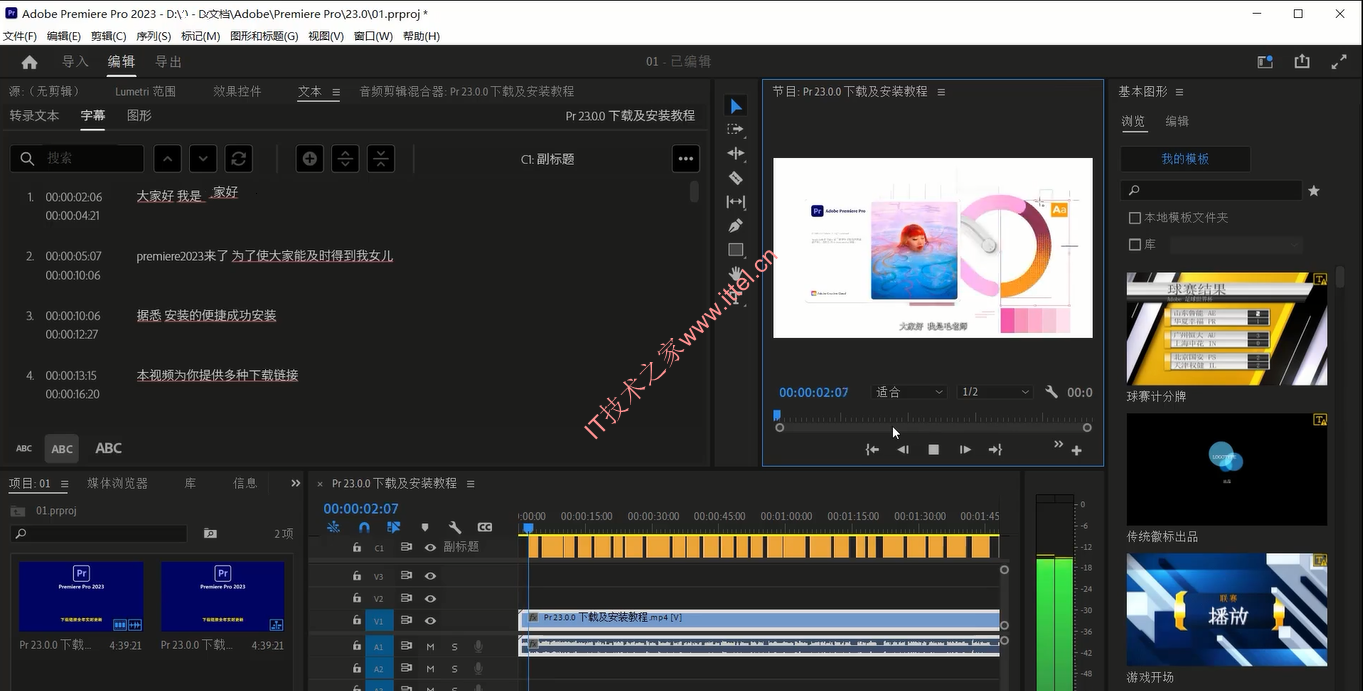The width and height of the screenshot is (1363, 691).
Task: Toggle V1 track output eye
Action: (x=430, y=621)
